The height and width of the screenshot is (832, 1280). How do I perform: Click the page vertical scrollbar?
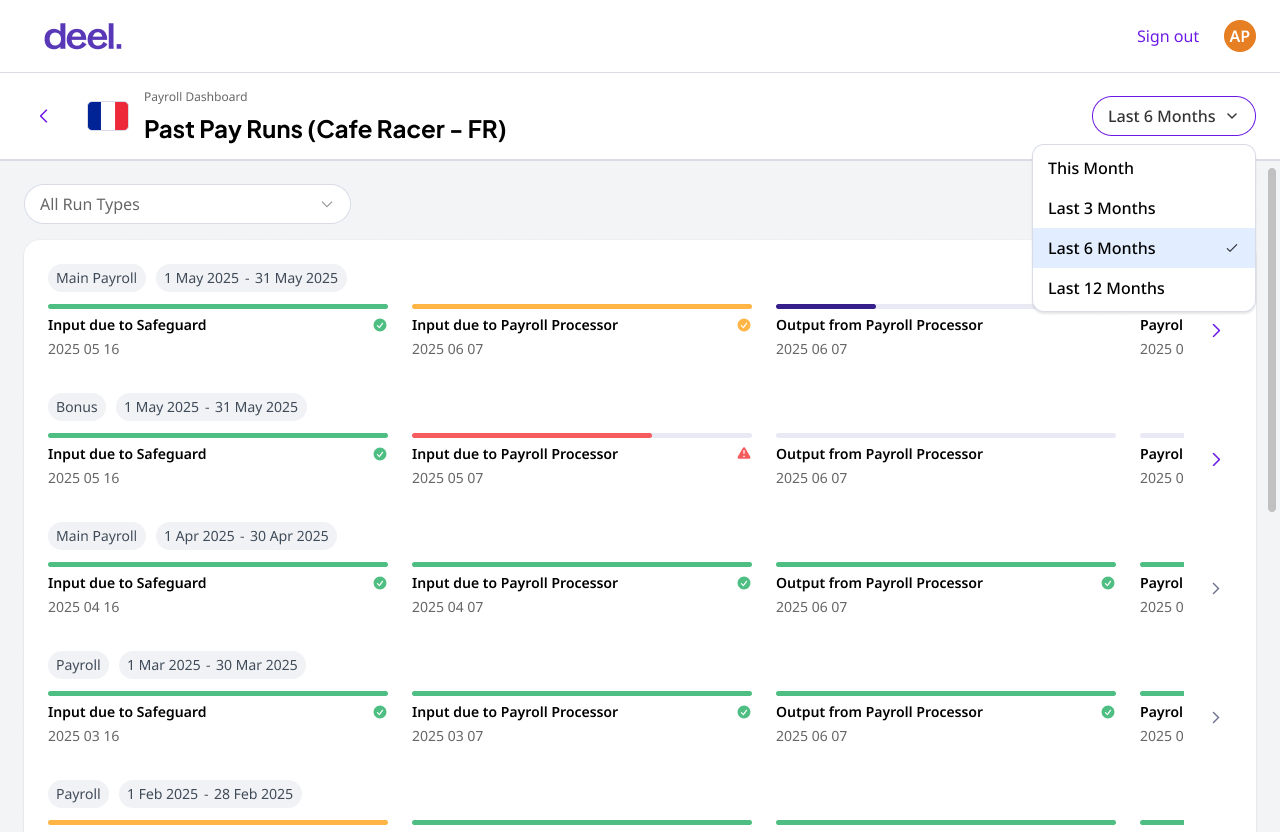click(x=1272, y=340)
